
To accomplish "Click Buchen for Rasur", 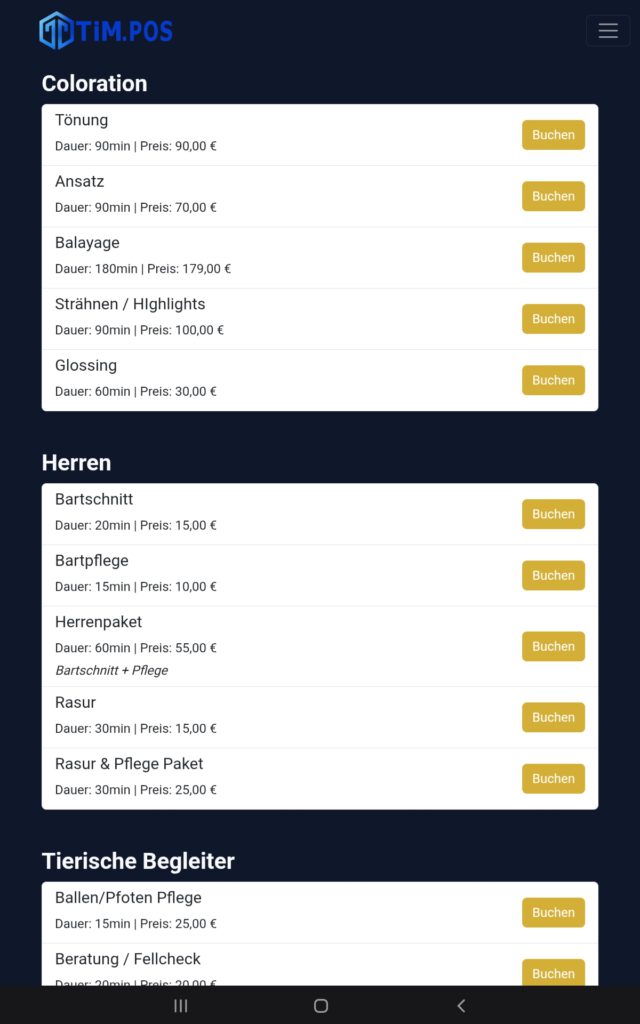I will (x=553, y=717).
